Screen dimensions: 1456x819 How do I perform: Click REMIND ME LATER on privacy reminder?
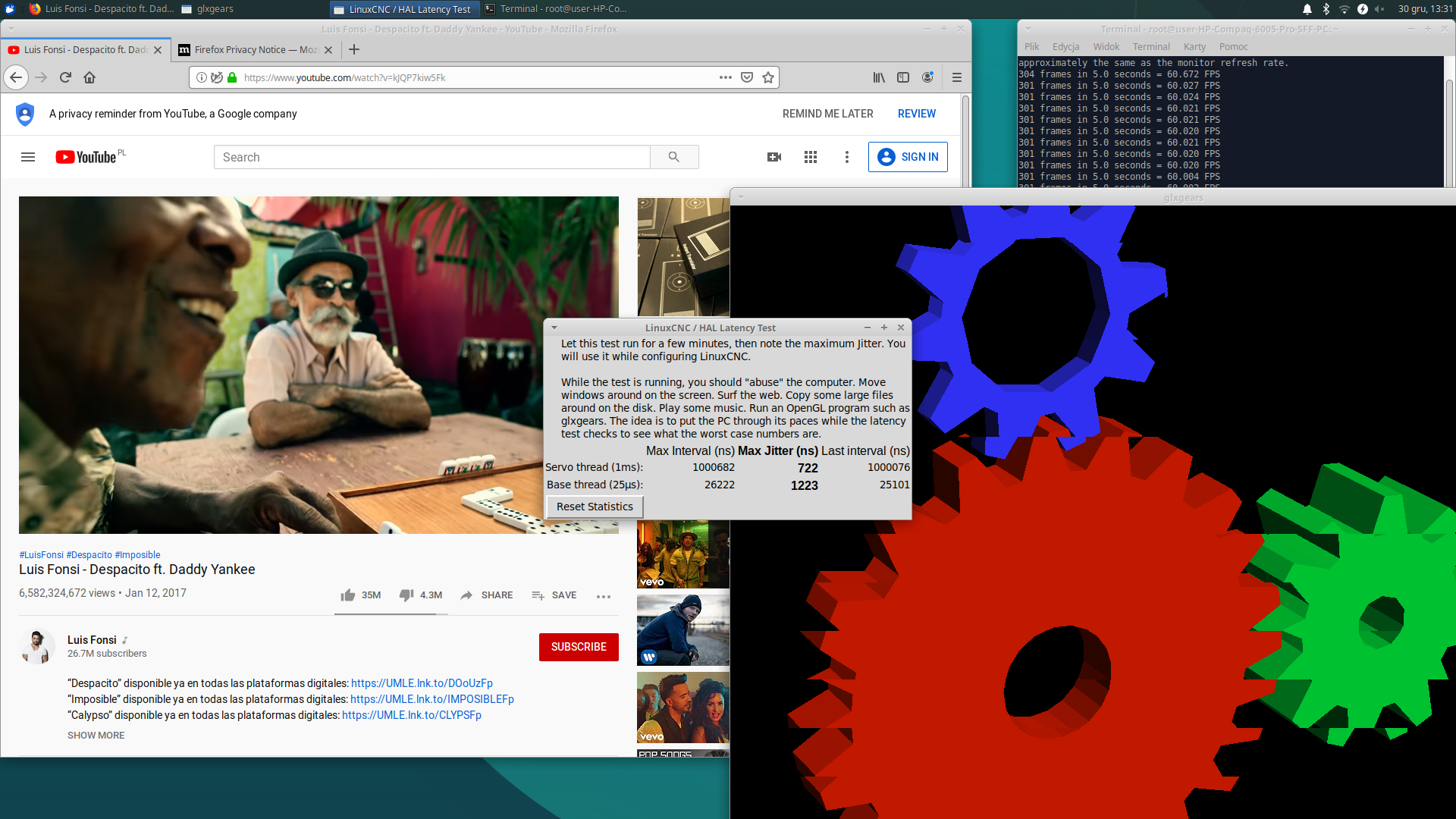coord(827,114)
